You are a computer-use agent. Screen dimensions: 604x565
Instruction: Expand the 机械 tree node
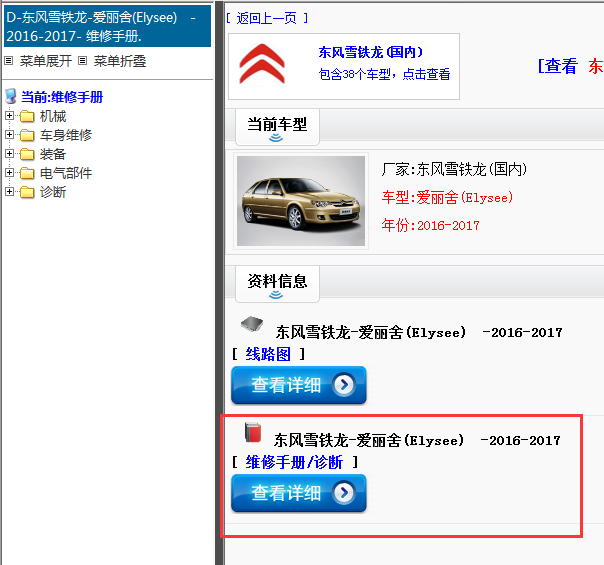[10, 116]
